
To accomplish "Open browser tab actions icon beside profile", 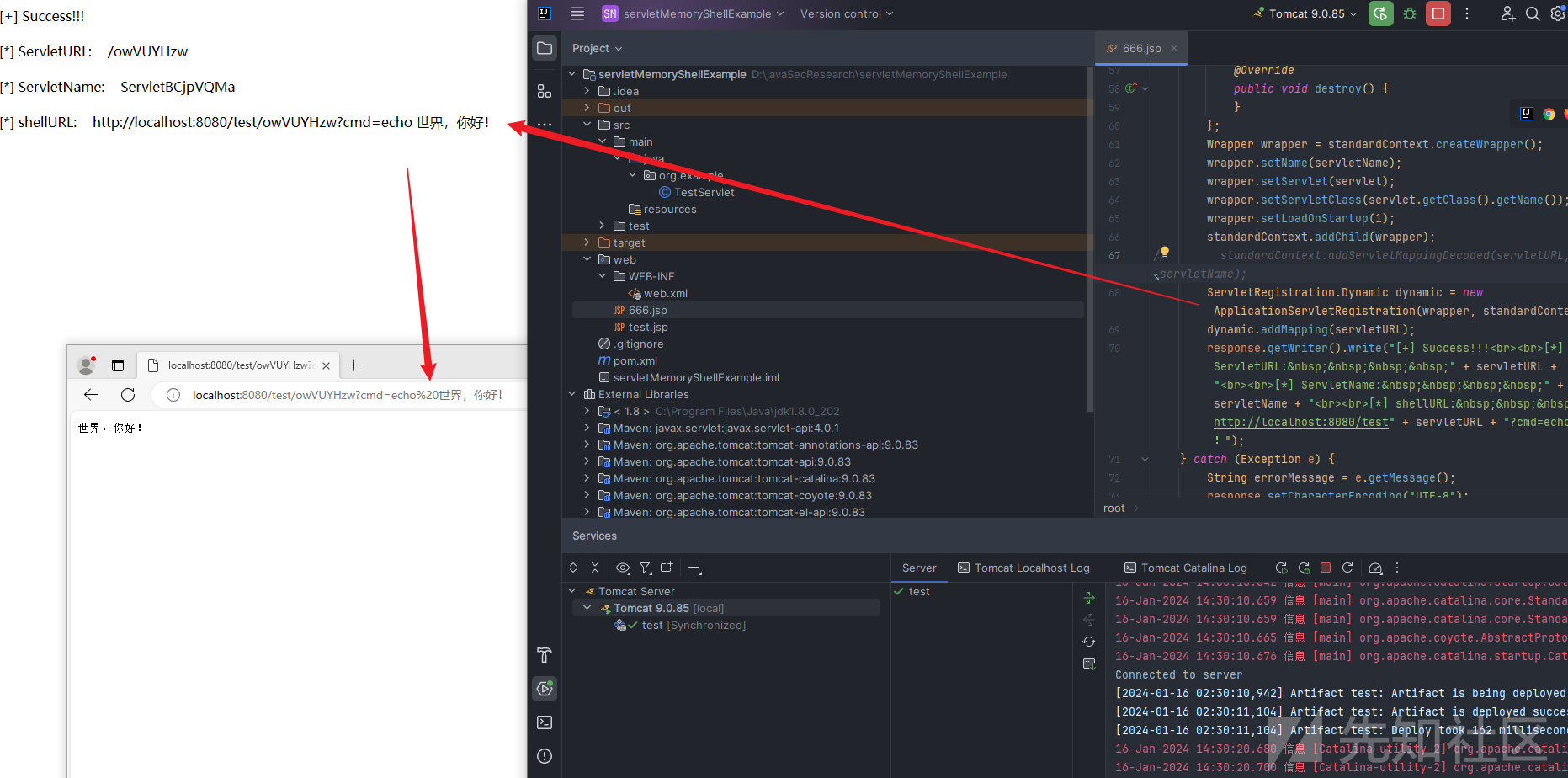I will pyautogui.click(x=118, y=365).
